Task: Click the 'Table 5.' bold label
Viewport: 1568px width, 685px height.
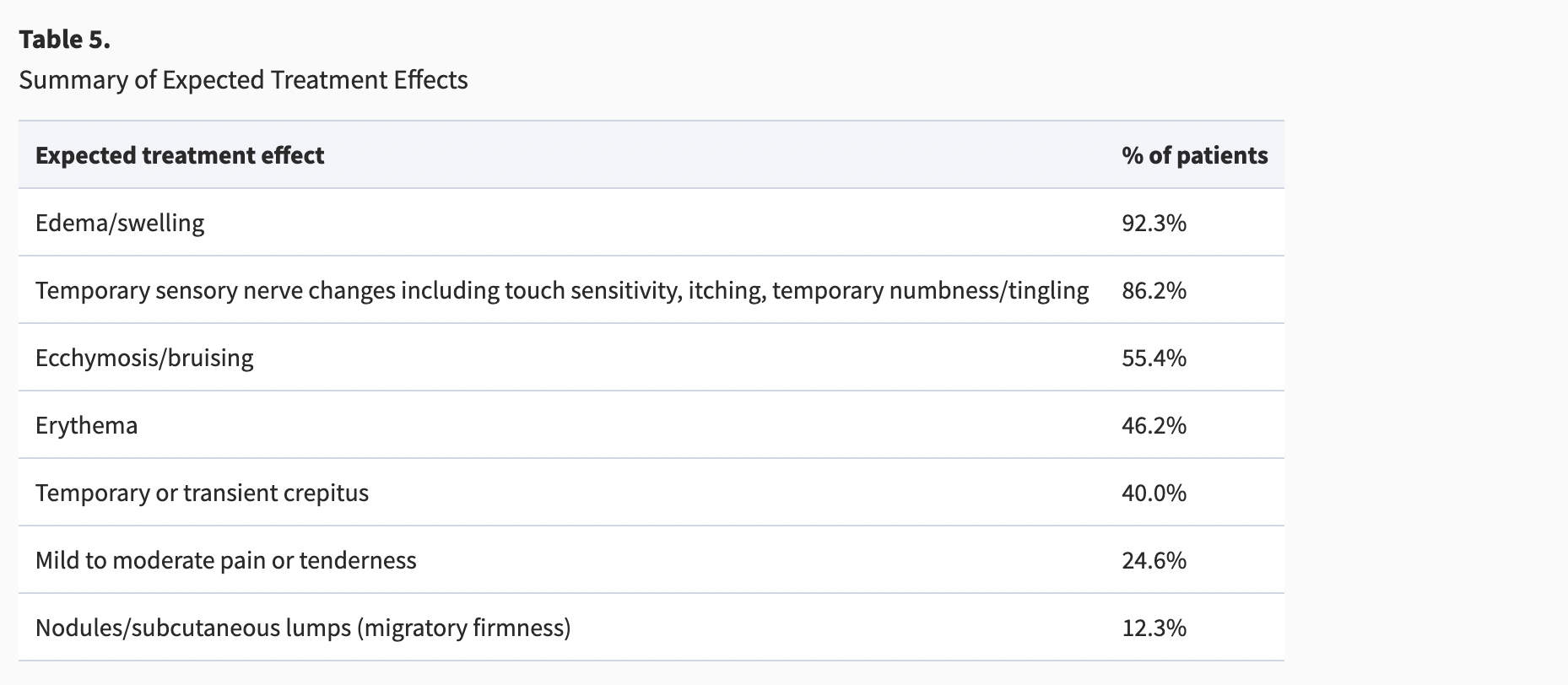Action: 64,40
